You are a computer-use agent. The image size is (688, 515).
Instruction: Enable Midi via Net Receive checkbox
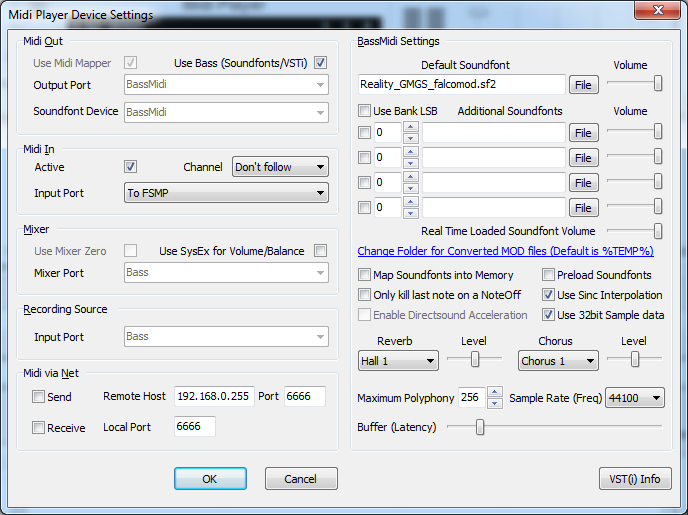click(x=38, y=427)
